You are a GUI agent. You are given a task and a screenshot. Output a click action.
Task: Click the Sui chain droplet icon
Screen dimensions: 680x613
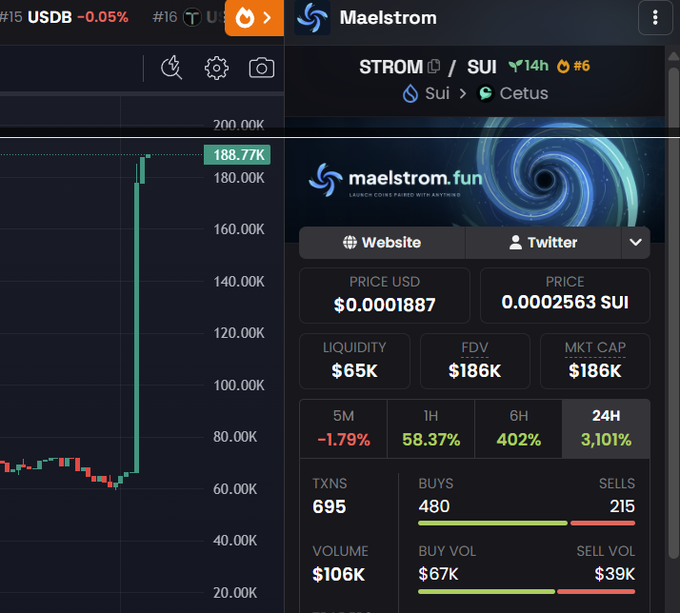(410, 93)
